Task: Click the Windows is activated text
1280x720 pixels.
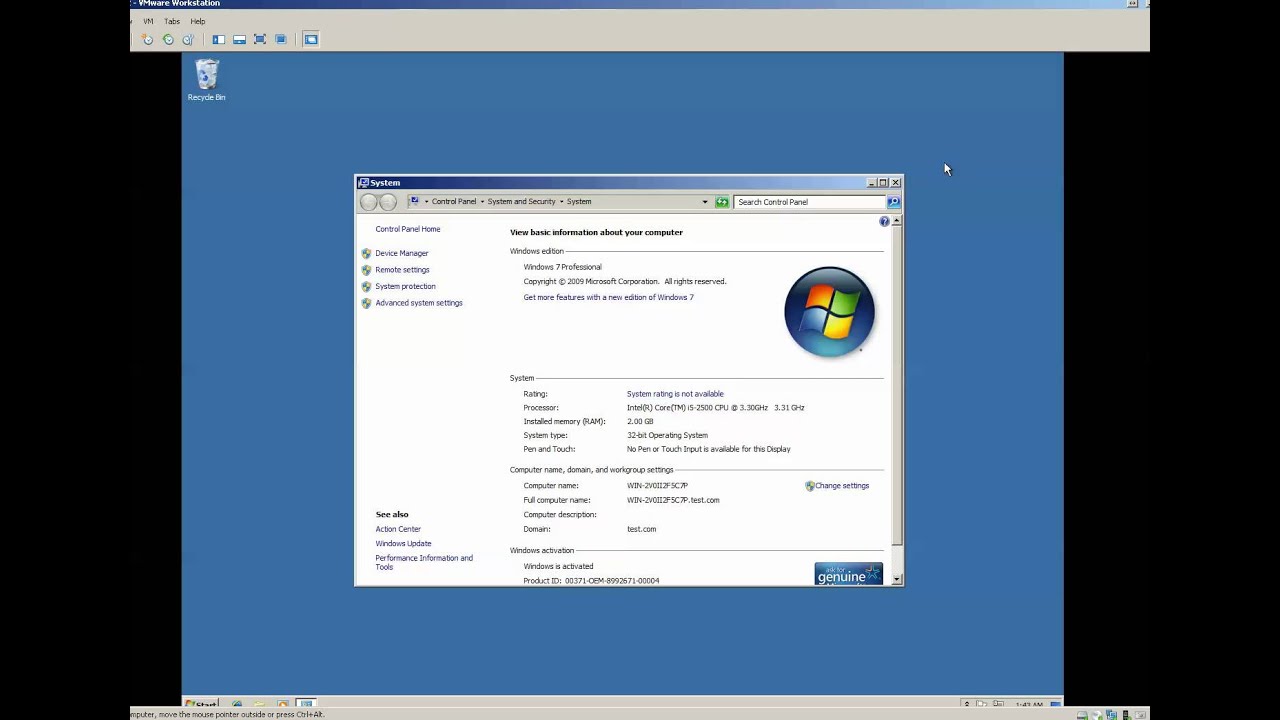Action: pos(558,566)
